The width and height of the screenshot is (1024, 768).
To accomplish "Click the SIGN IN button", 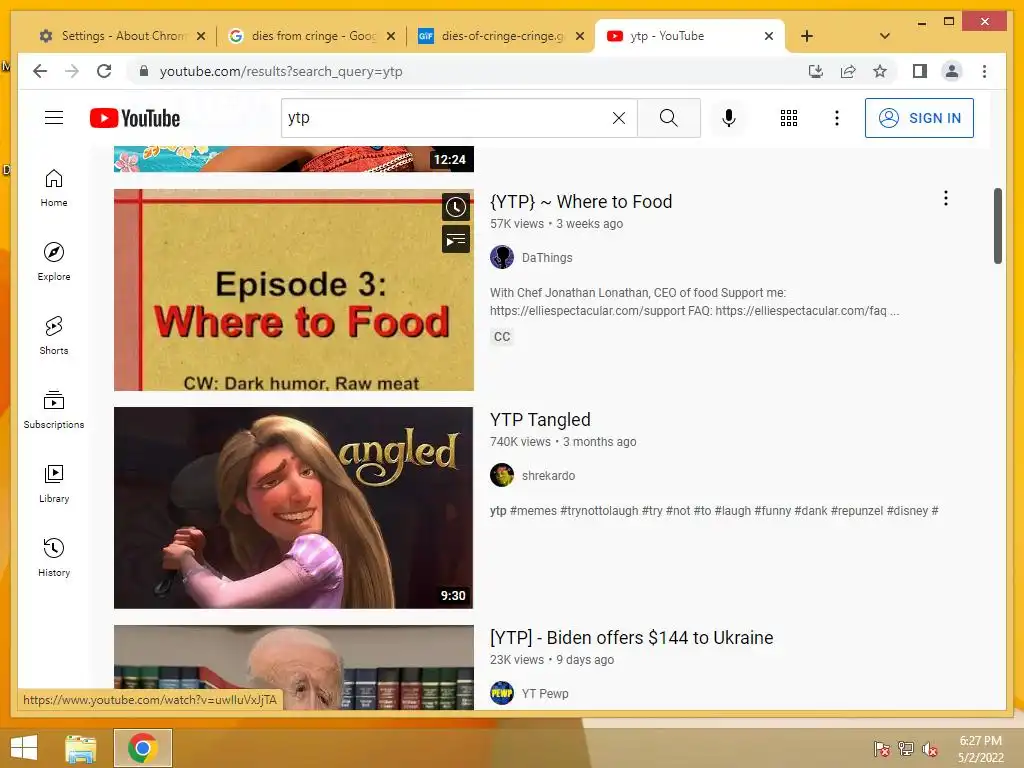I will tap(919, 118).
